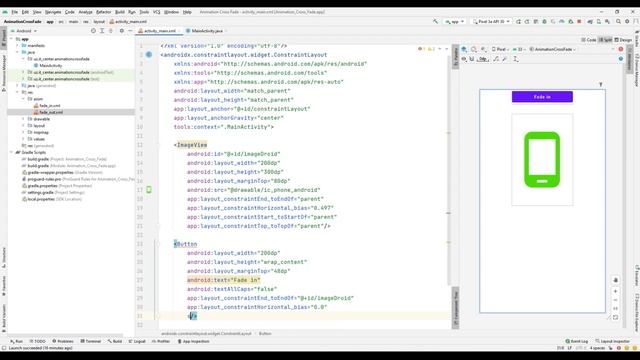Open the App Inspection tool window
Image resolution: width=640 pixels, height=360 pixels.
coord(193,341)
